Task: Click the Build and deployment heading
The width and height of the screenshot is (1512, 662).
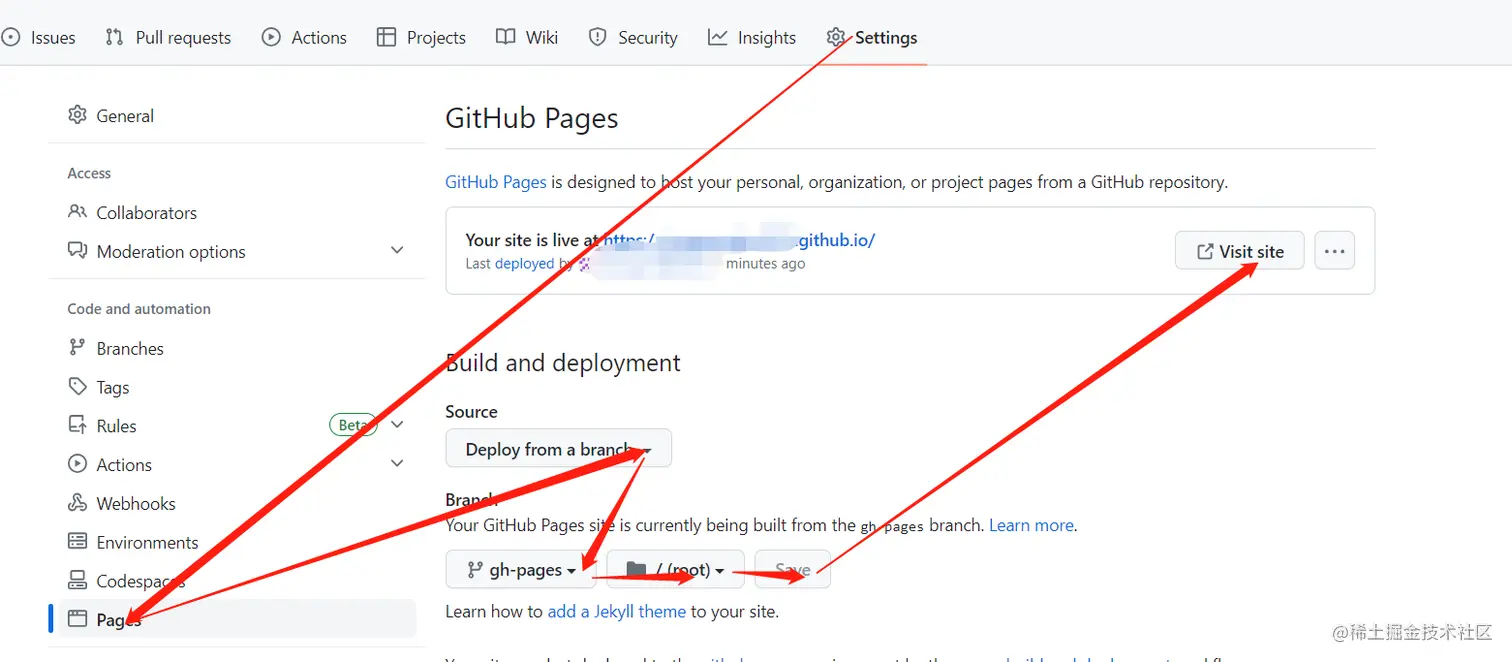Action: 563,363
